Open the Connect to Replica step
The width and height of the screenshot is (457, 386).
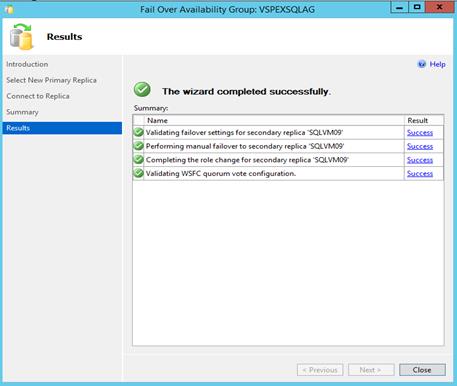click(38, 96)
